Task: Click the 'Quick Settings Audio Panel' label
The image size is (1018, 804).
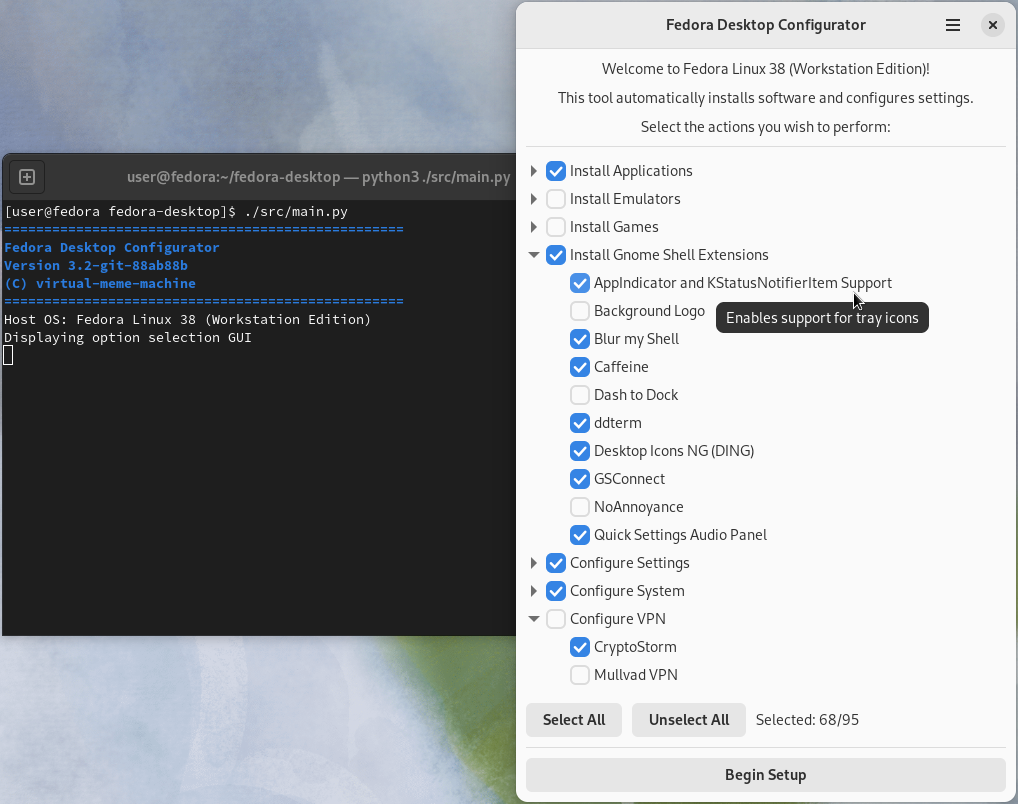Action: coord(680,535)
